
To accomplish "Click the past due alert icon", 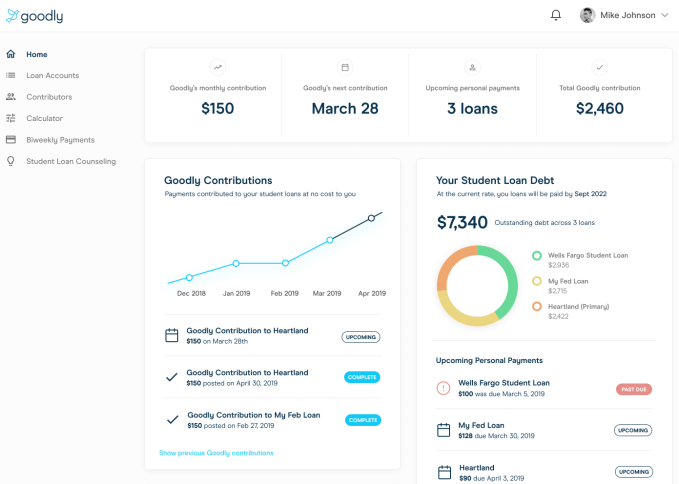I will point(443,388).
